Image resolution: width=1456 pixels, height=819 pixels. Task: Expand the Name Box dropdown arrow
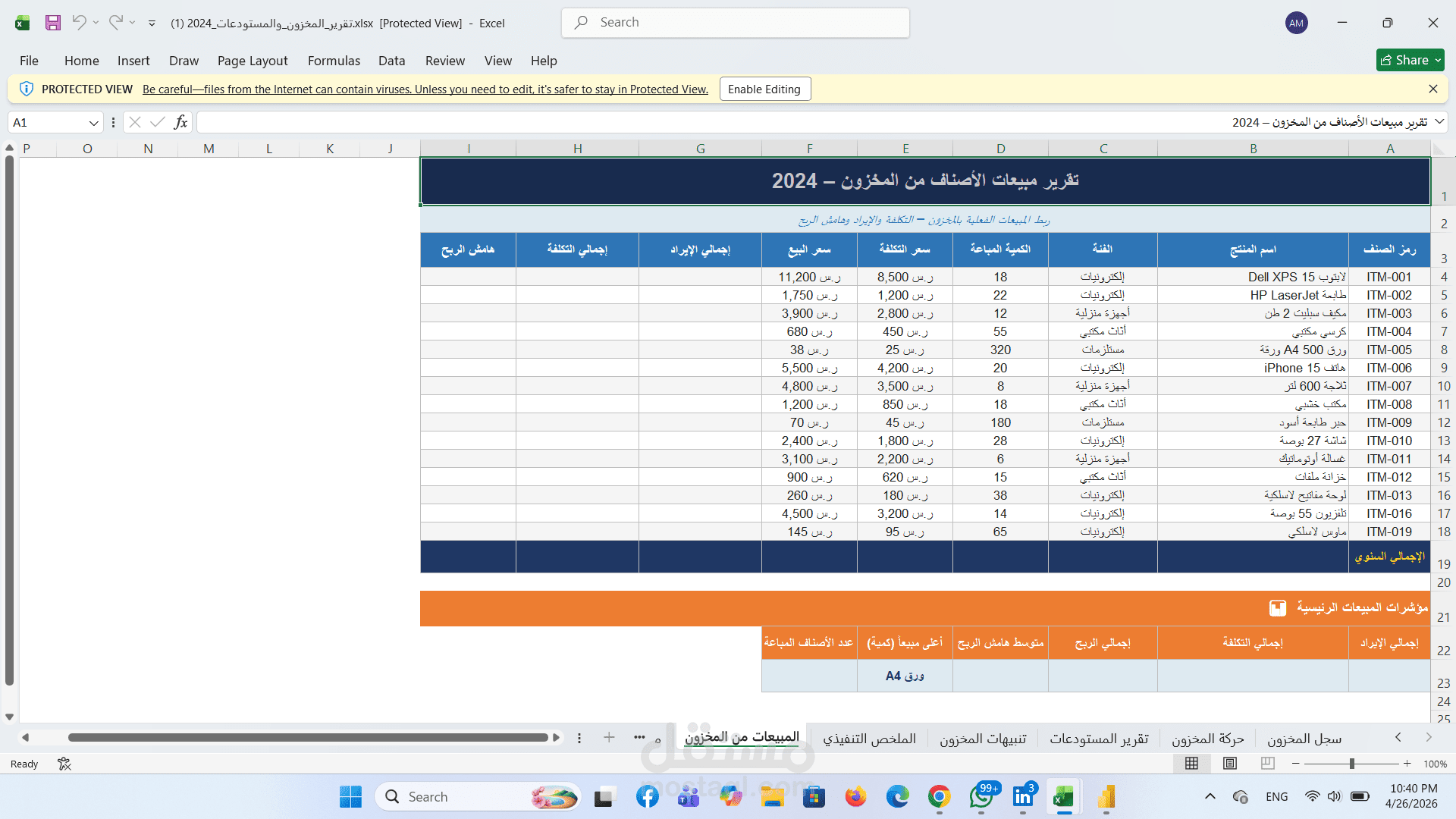pyautogui.click(x=93, y=123)
